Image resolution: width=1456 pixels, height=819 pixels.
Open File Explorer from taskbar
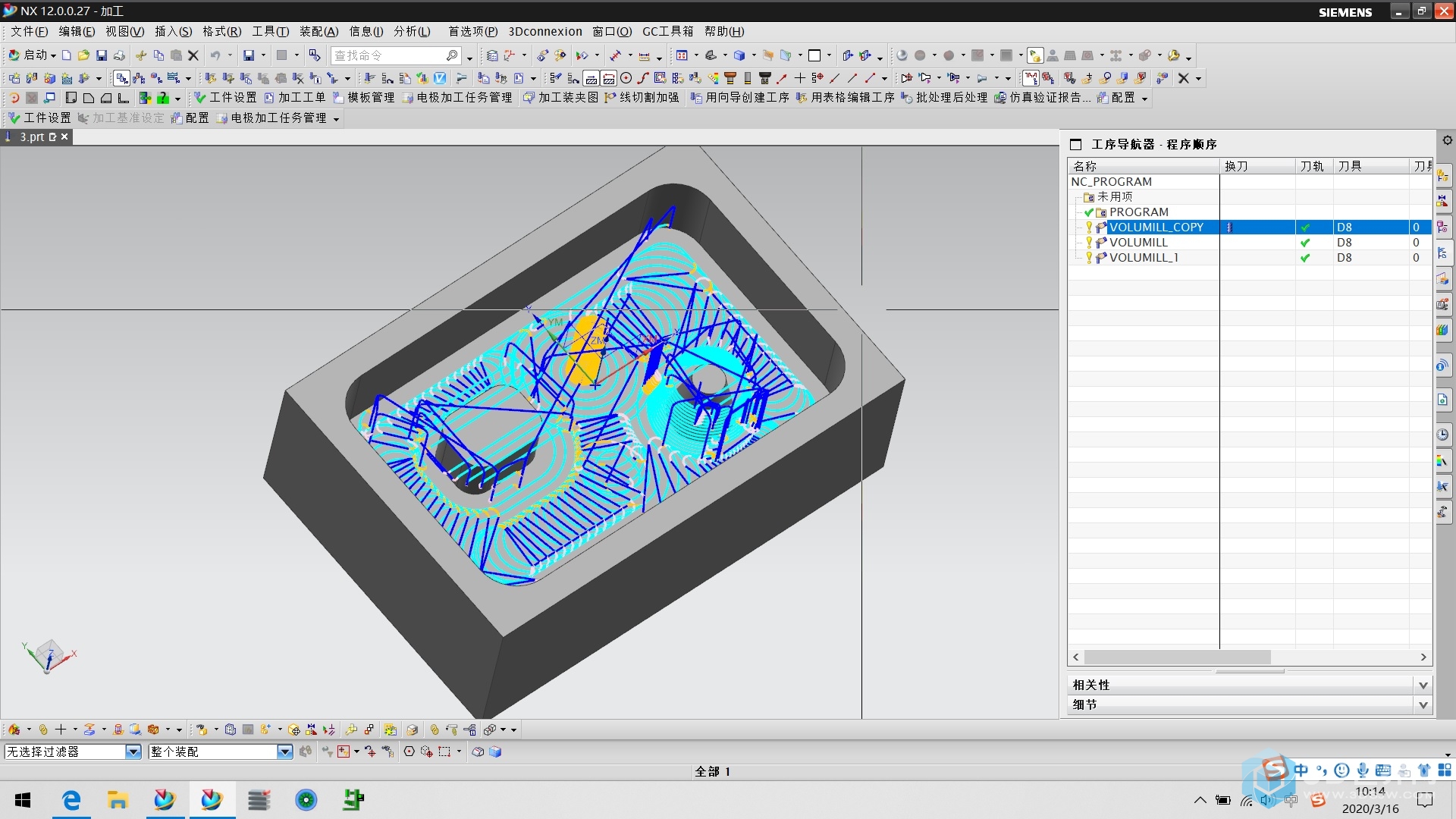tap(118, 800)
